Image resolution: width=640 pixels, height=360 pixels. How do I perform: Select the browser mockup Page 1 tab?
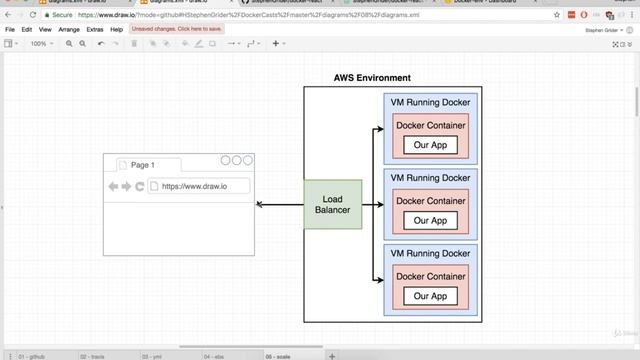tap(149, 165)
